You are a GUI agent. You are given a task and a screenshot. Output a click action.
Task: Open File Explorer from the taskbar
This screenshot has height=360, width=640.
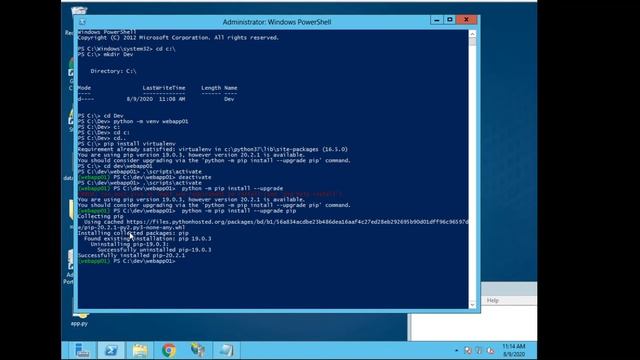point(140,350)
